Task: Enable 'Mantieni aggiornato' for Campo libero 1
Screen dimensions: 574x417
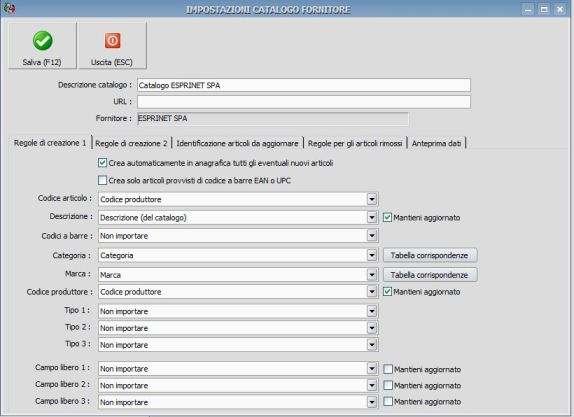Action: coord(388,369)
